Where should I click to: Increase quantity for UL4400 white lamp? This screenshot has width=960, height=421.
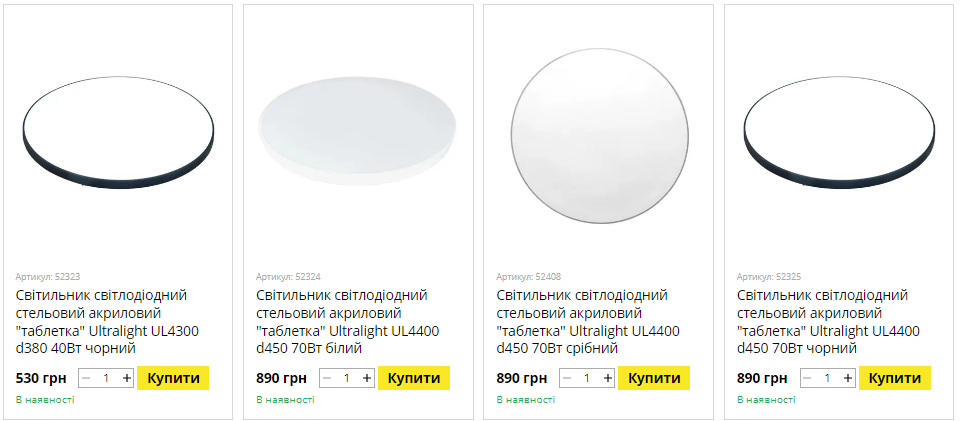tap(367, 378)
